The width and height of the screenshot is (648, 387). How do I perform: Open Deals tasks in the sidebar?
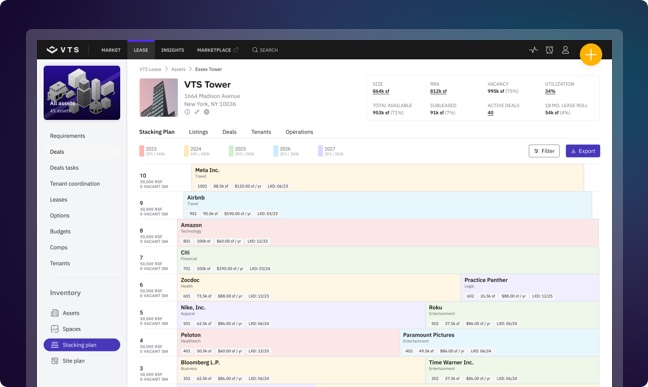pos(64,168)
